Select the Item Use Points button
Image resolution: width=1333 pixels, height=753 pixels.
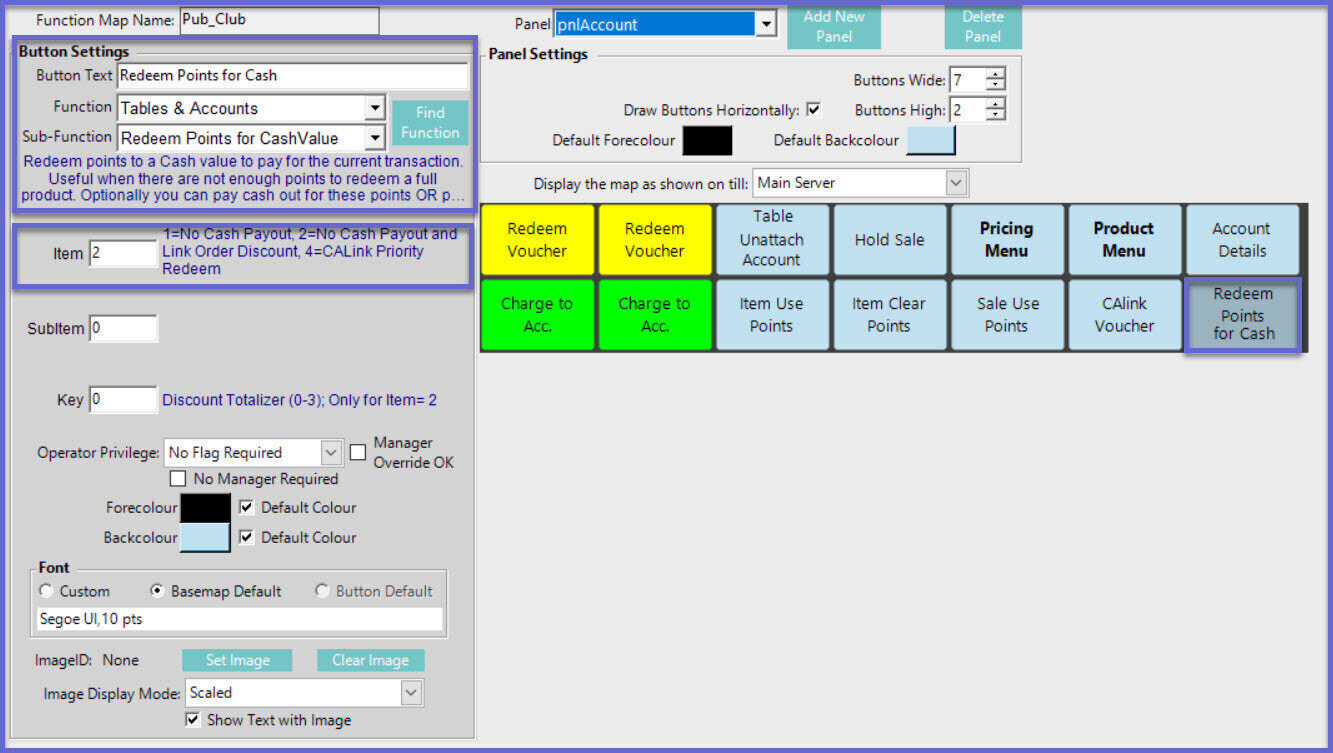tap(771, 315)
